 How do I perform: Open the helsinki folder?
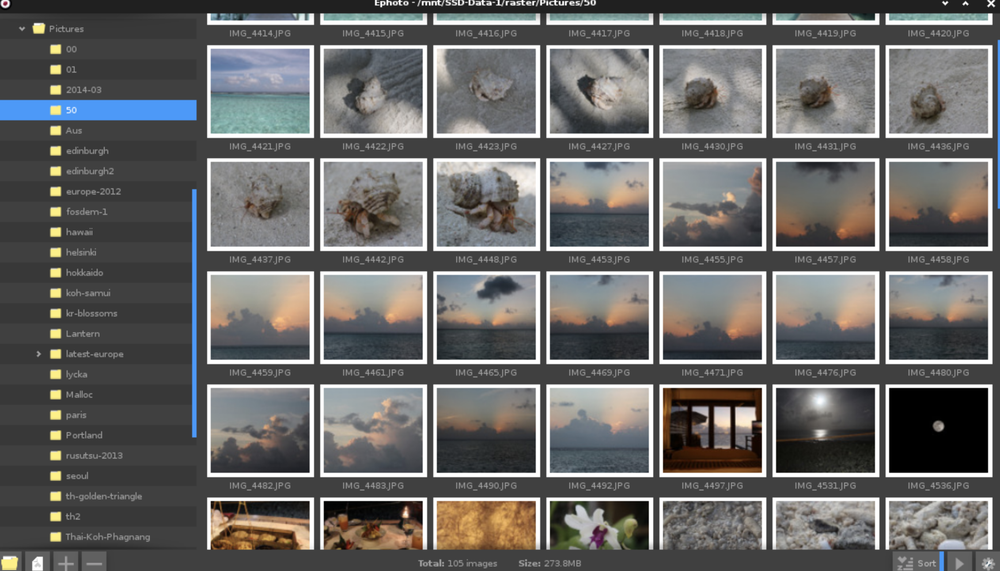[x=98, y=252]
